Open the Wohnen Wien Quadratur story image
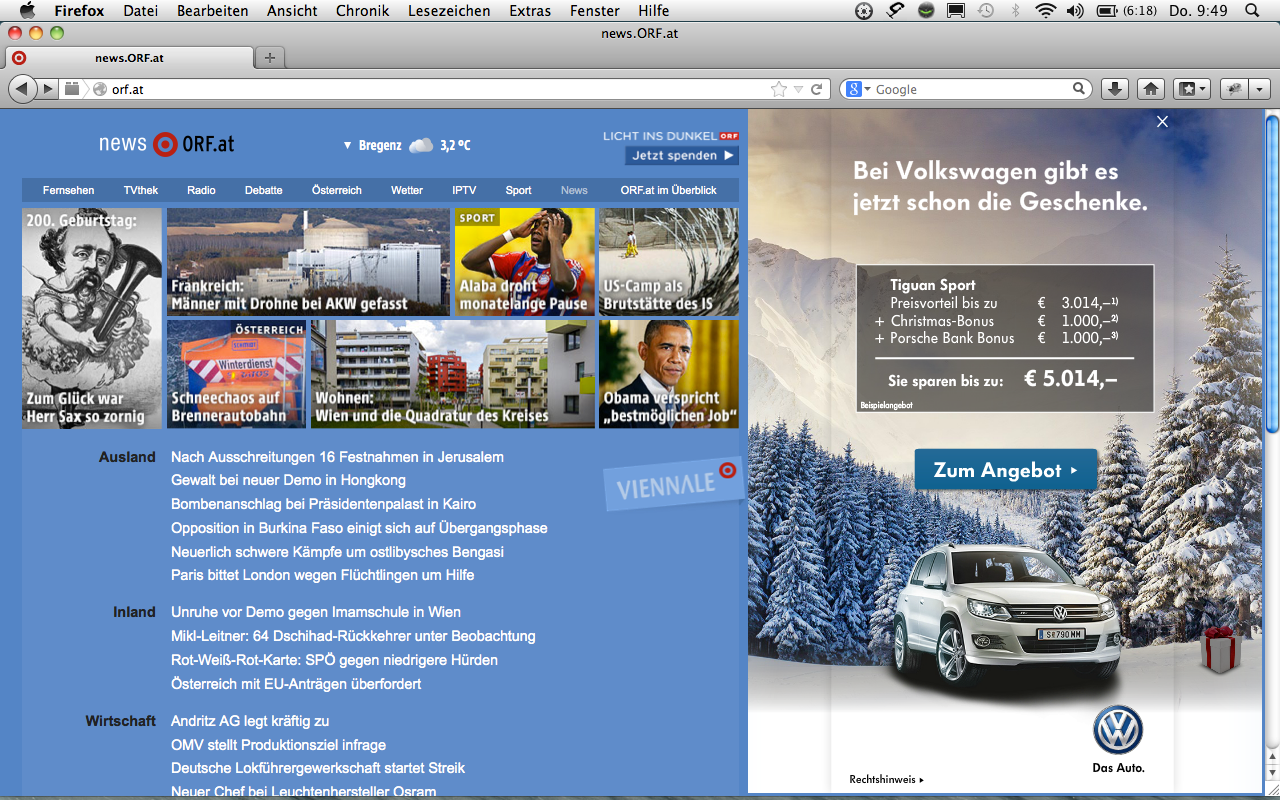 coord(452,374)
